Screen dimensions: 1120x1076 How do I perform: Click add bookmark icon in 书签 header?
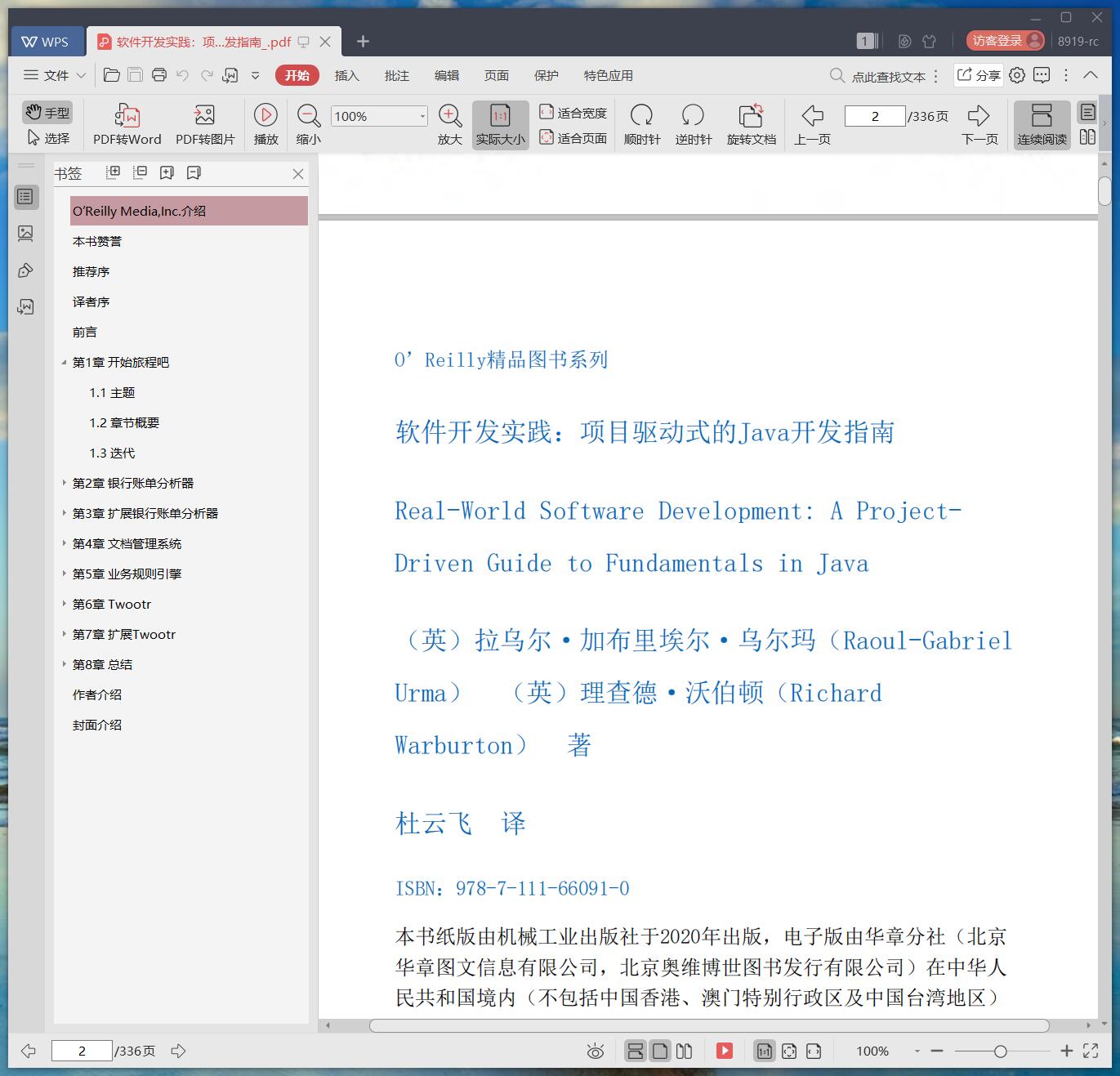point(167,172)
